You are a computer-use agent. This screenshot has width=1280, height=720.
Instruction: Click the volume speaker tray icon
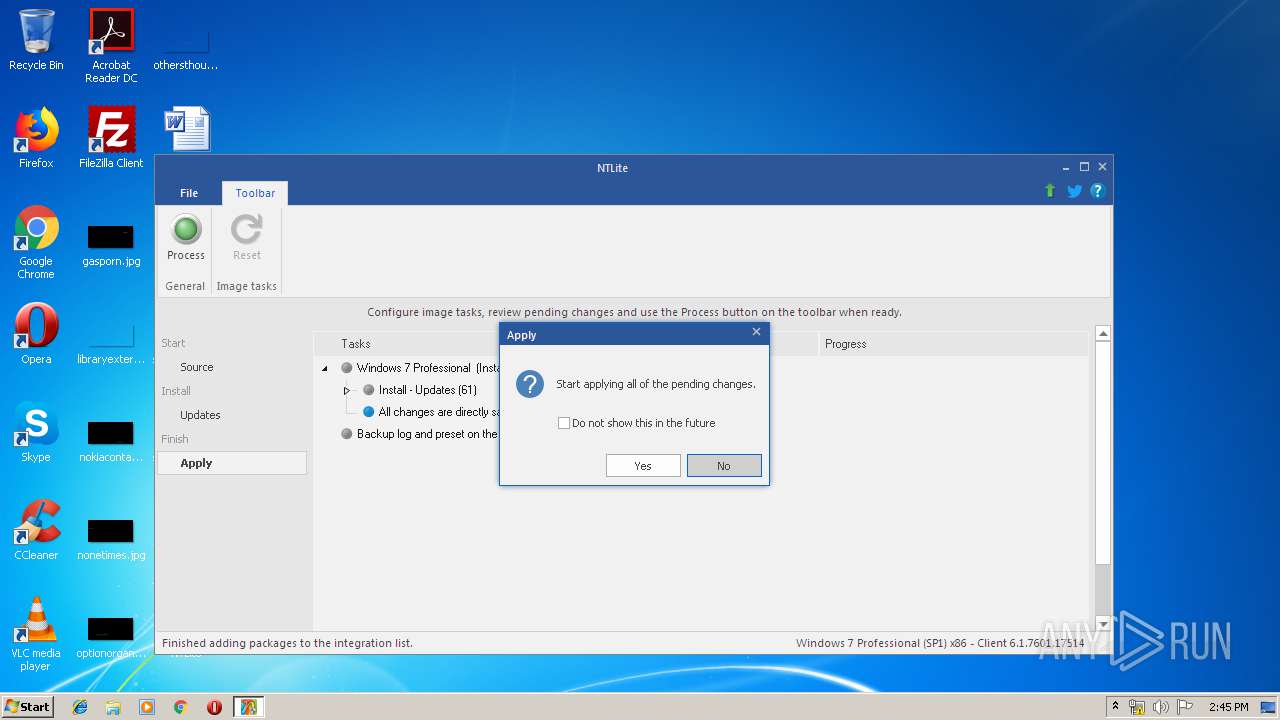pyautogui.click(x=1161, y=707)
